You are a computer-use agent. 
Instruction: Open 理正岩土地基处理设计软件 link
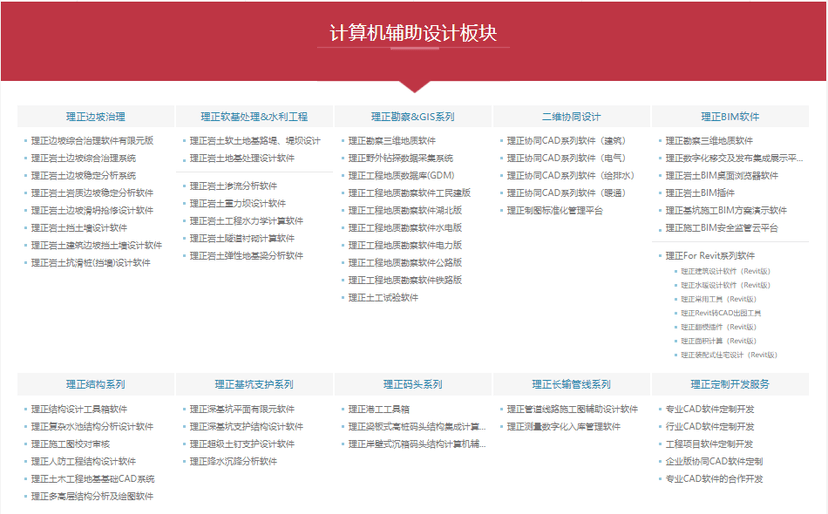pos(242,158)
